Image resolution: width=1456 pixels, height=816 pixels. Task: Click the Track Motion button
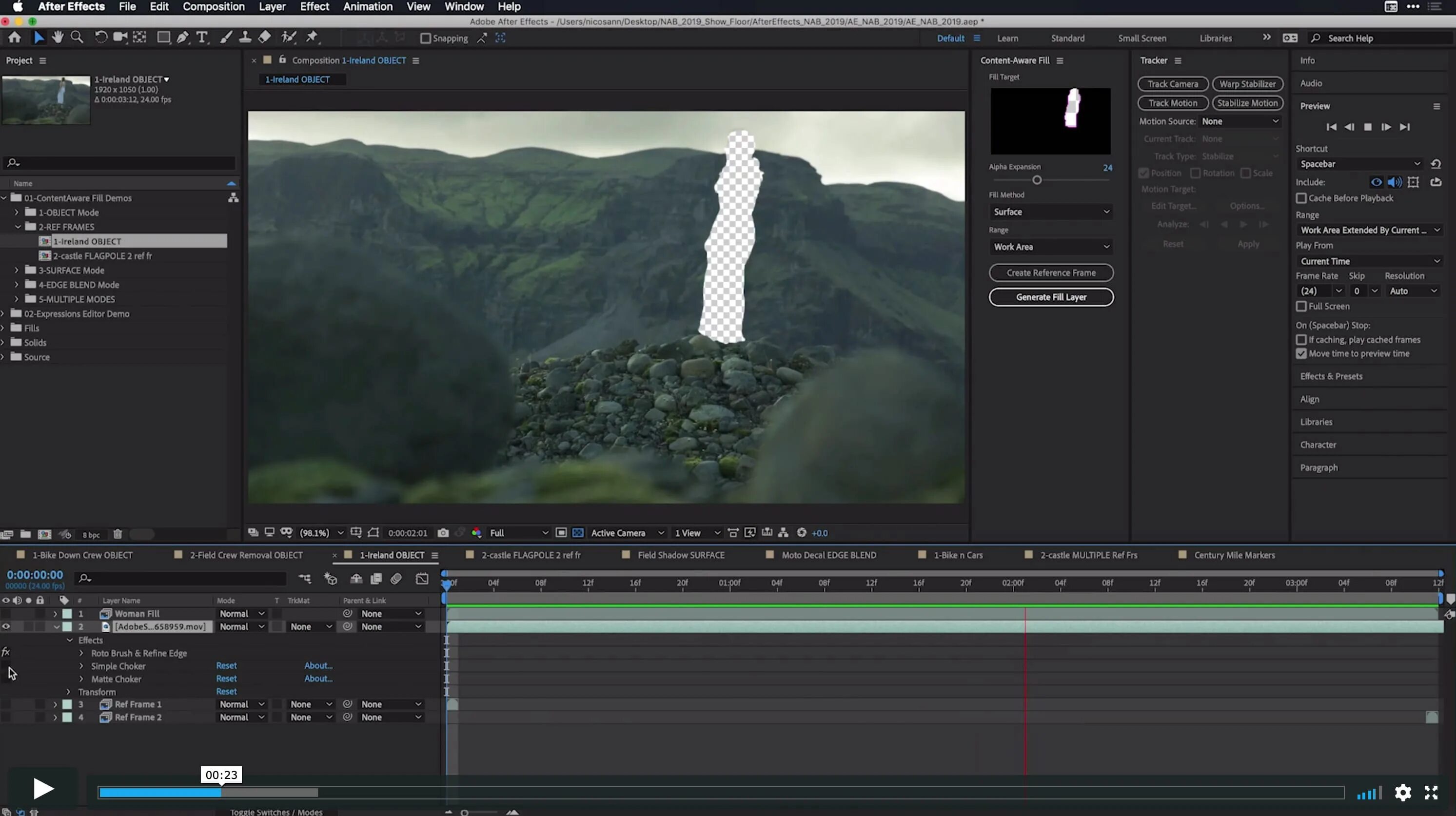(1172, 102)
